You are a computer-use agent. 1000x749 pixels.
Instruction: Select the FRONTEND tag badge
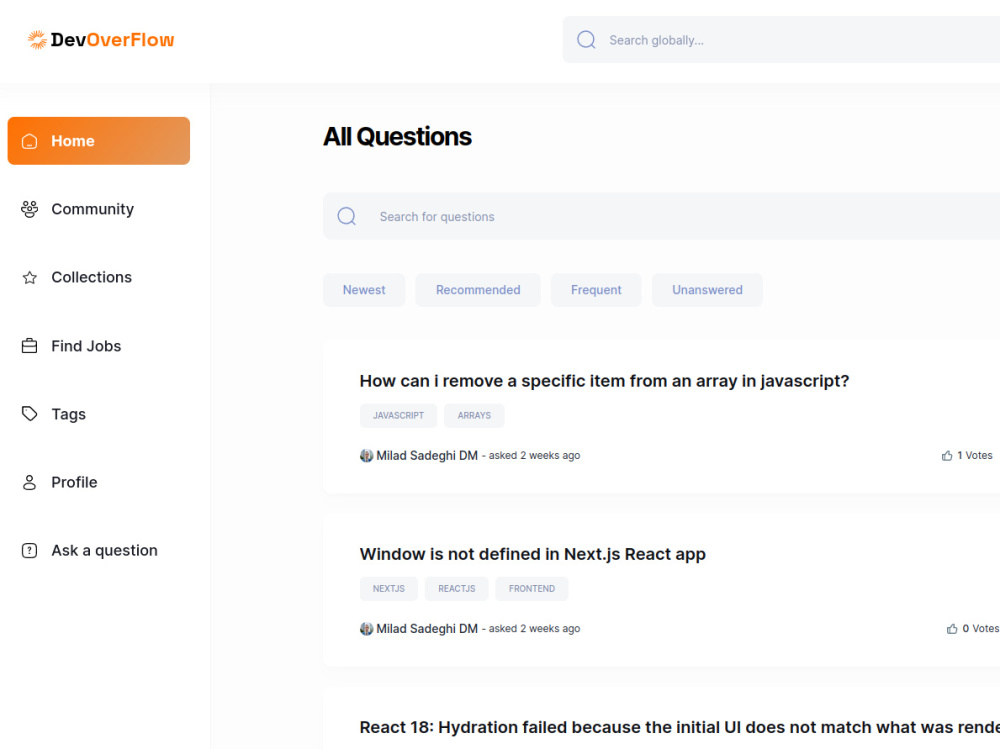(532, 589)
